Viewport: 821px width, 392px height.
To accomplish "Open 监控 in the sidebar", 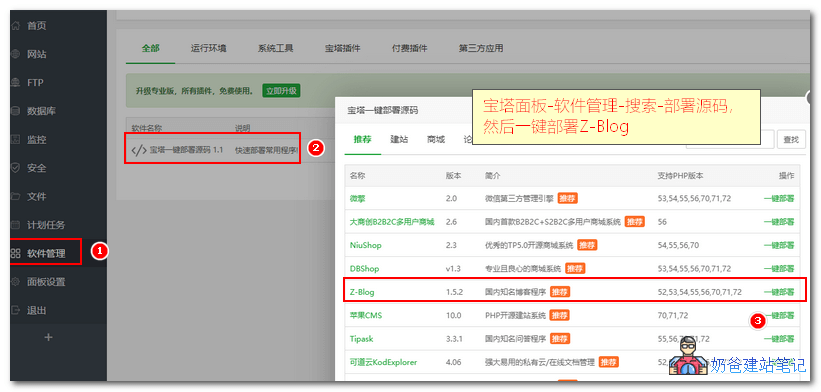I will tap(36, 140).
